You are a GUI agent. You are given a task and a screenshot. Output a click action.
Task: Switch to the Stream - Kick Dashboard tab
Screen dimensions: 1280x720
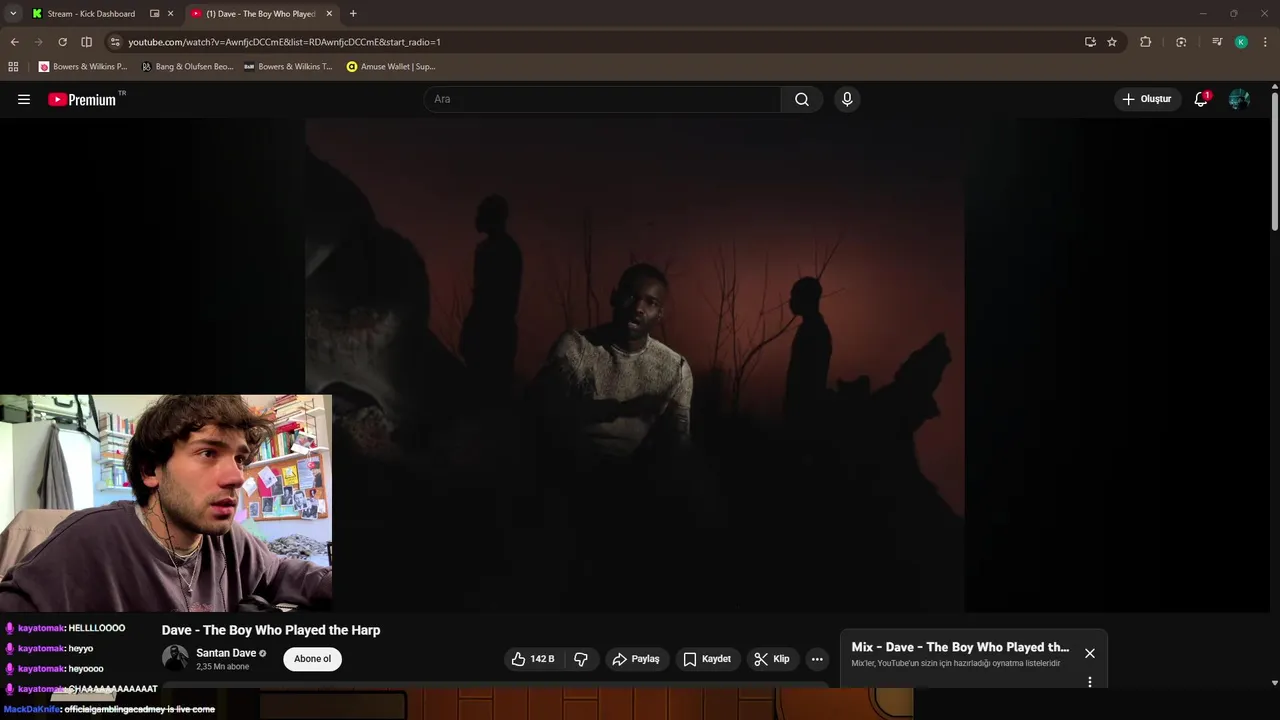(91, 14)
